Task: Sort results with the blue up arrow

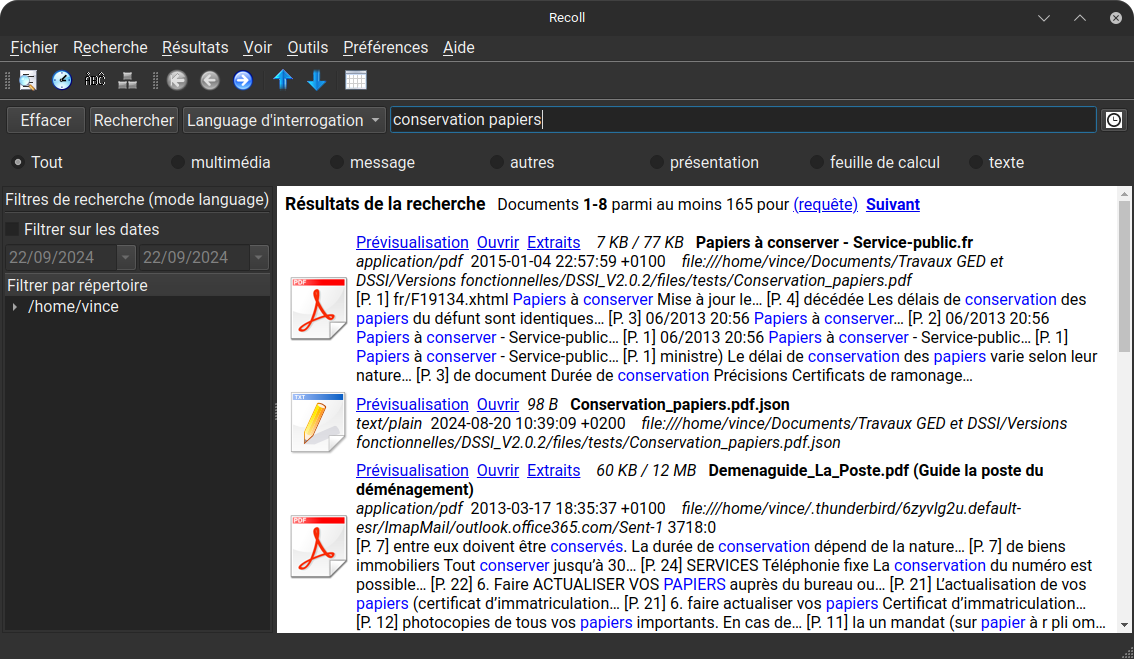Action: 283,80
